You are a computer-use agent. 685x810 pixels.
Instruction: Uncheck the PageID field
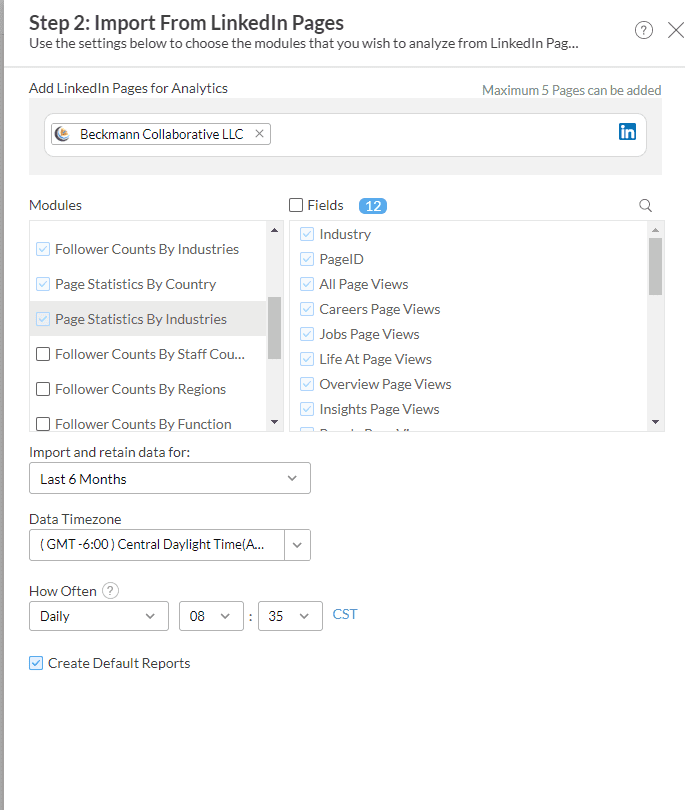[306, 258]
